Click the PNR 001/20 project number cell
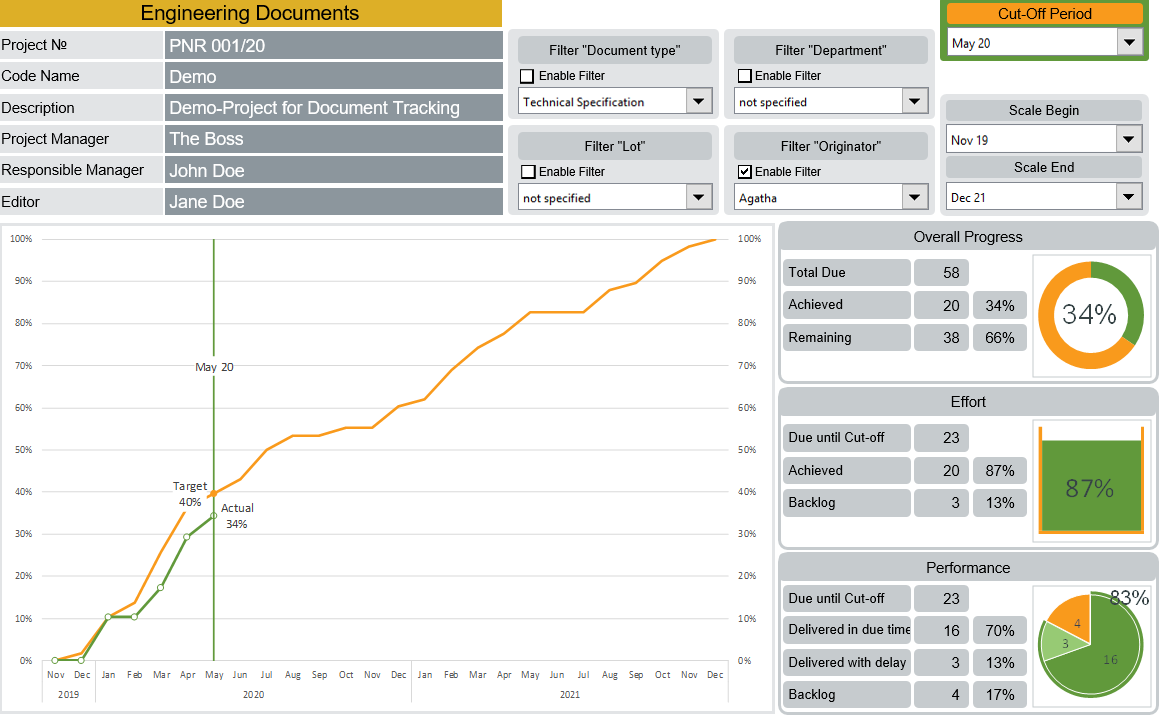 (333, 45)
